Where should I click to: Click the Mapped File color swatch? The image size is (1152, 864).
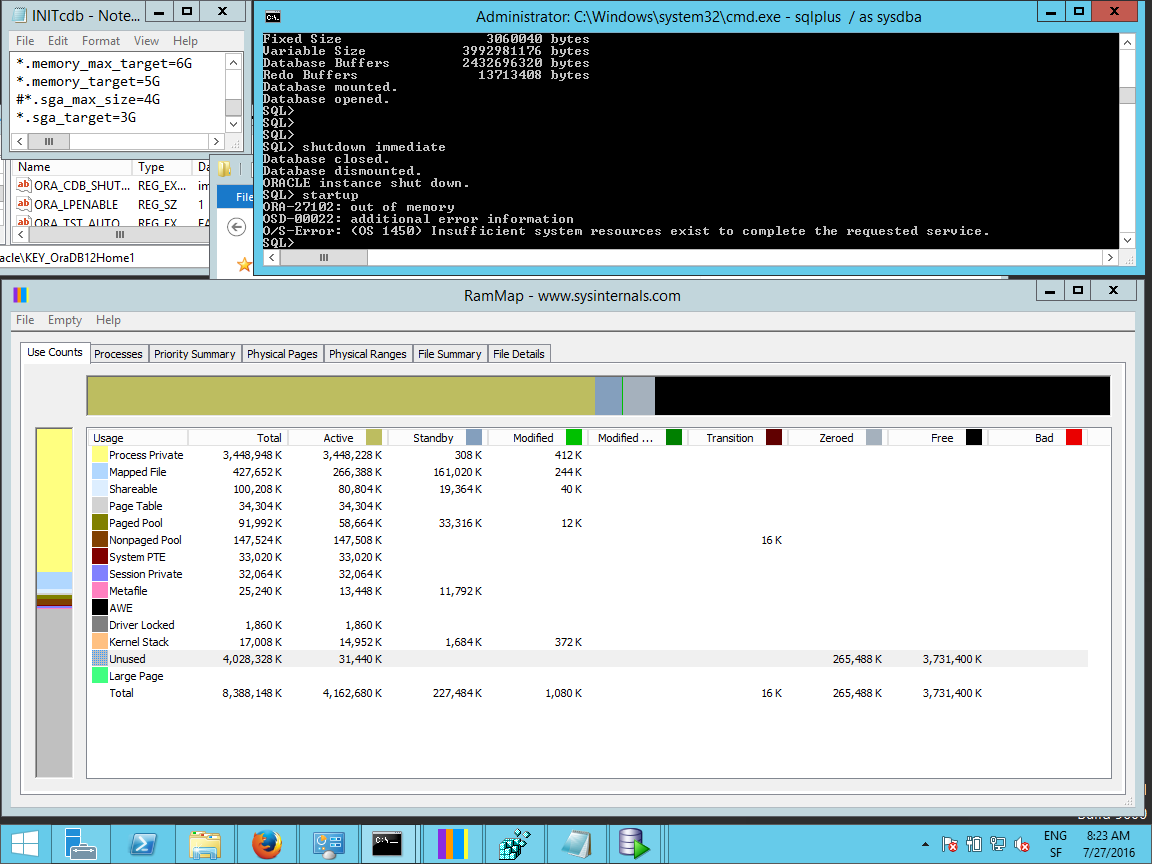point(100,472)
